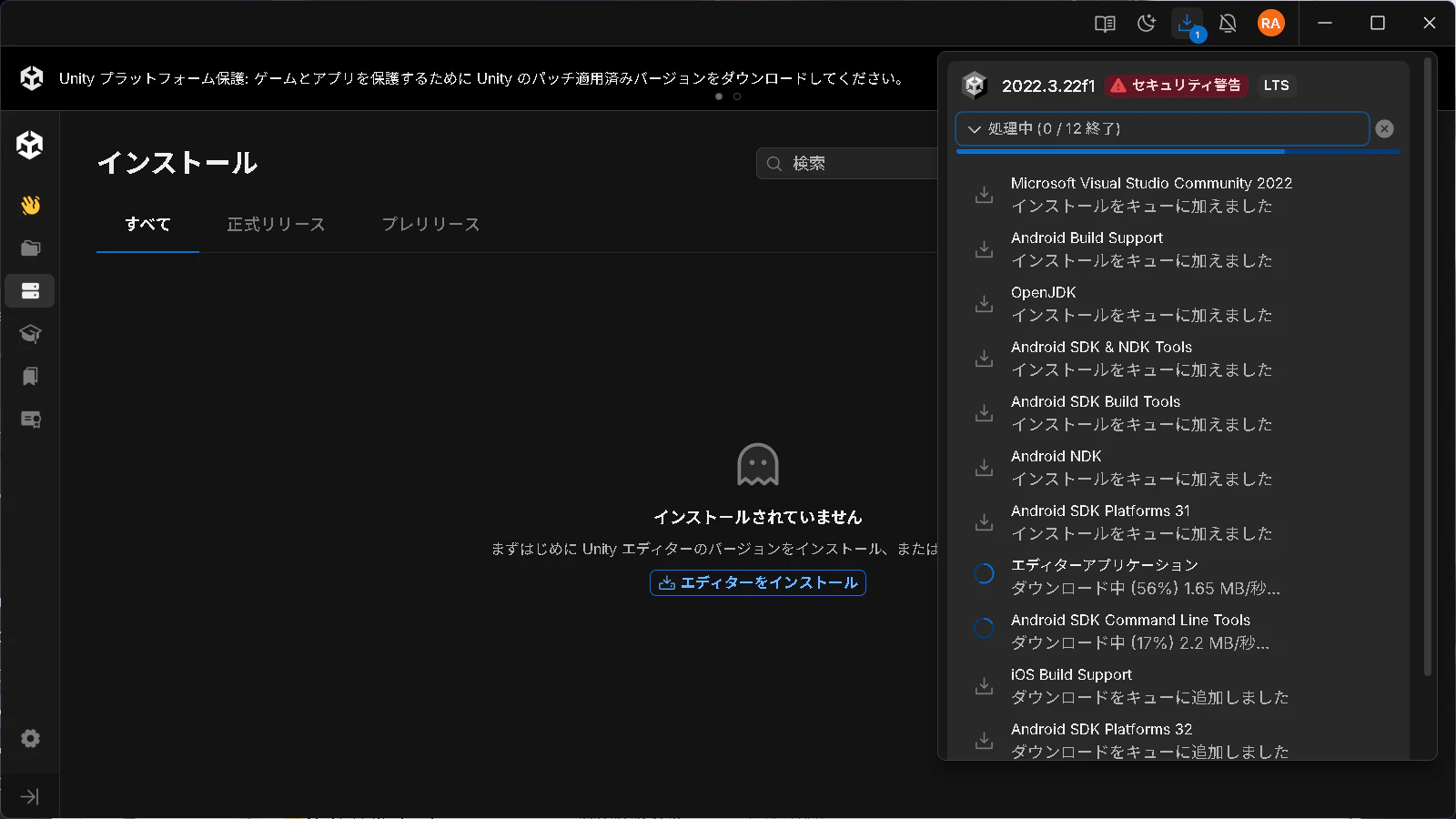Click the download icon beside OpenJDK

pos(984,304)
